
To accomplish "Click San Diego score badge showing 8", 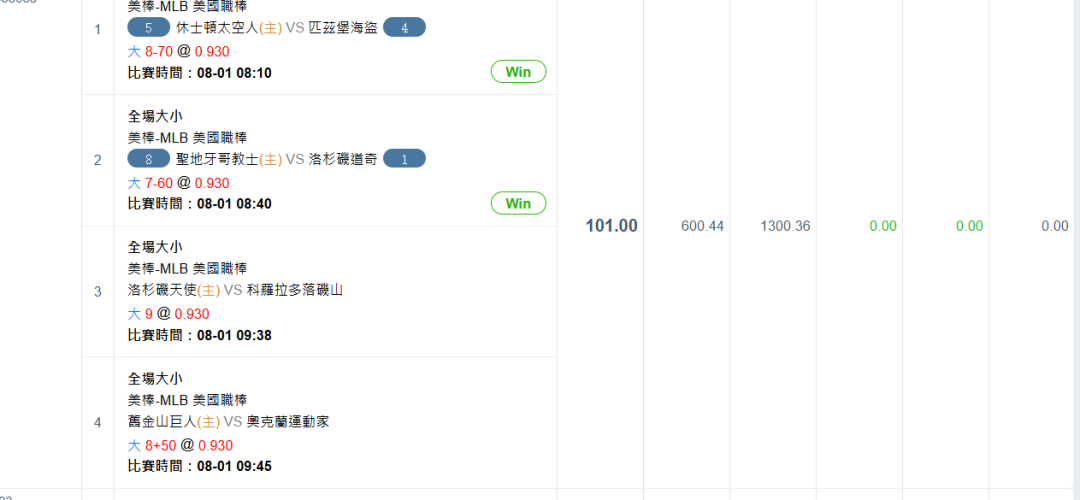I will tap(149, 159).
